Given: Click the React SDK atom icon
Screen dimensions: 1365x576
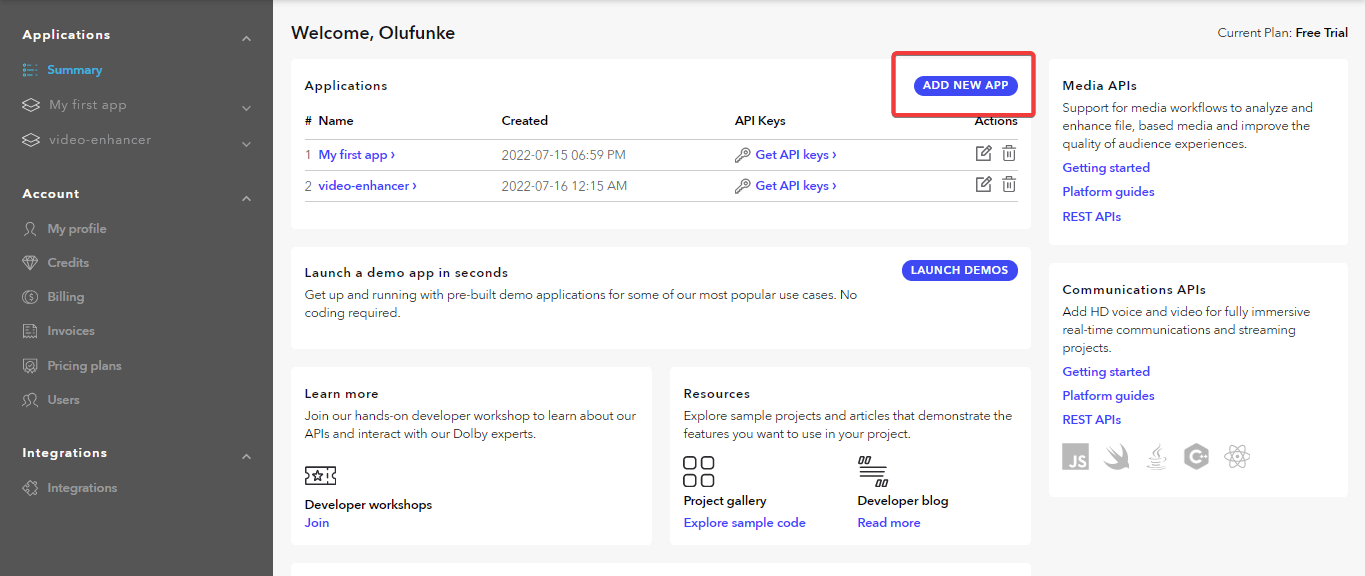Looking at the screenshot, I should pos(1238,458).
